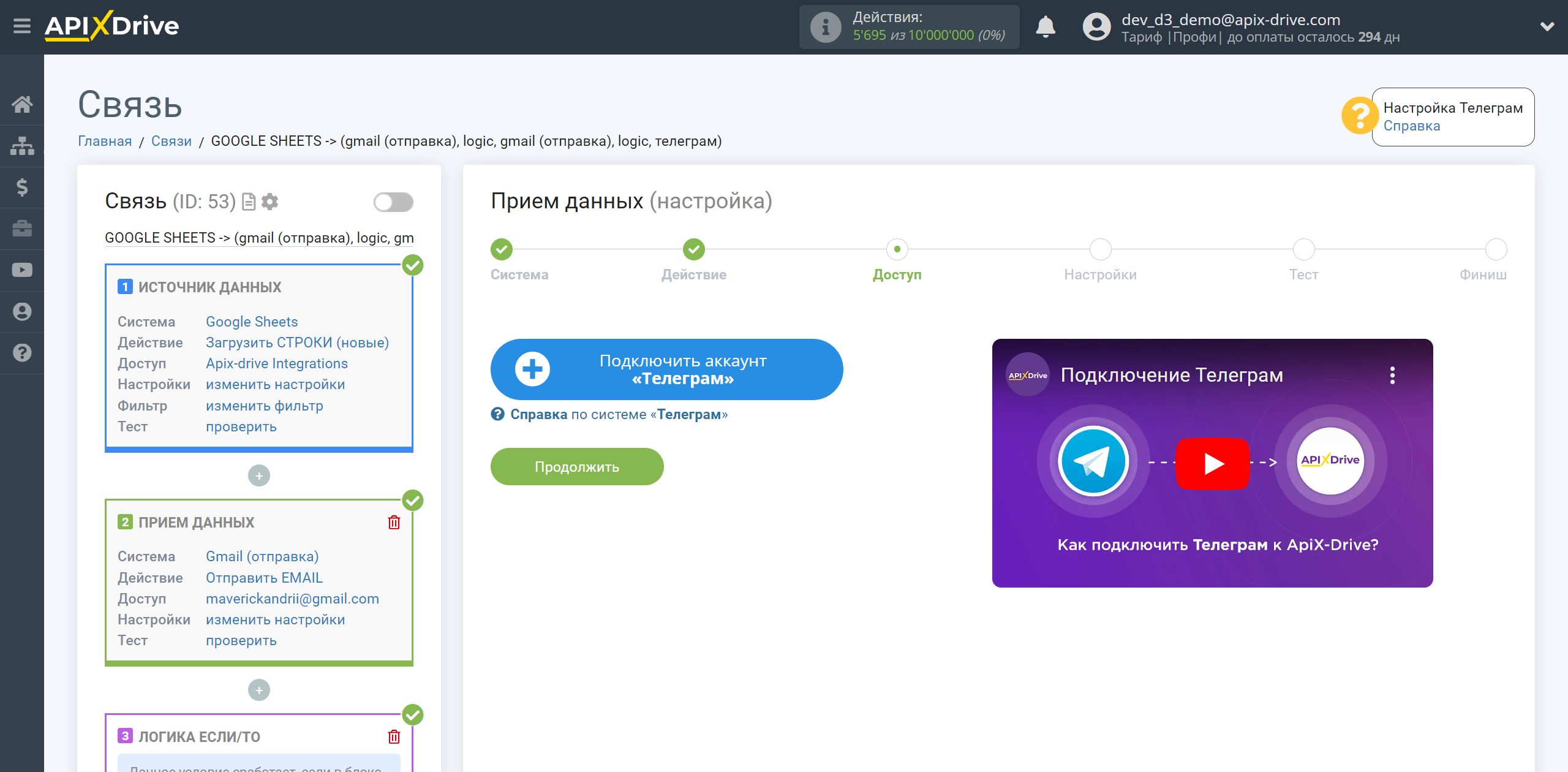Add block after ИСТОЧНИК ДАННЫХ

click(x=259, y=475)
